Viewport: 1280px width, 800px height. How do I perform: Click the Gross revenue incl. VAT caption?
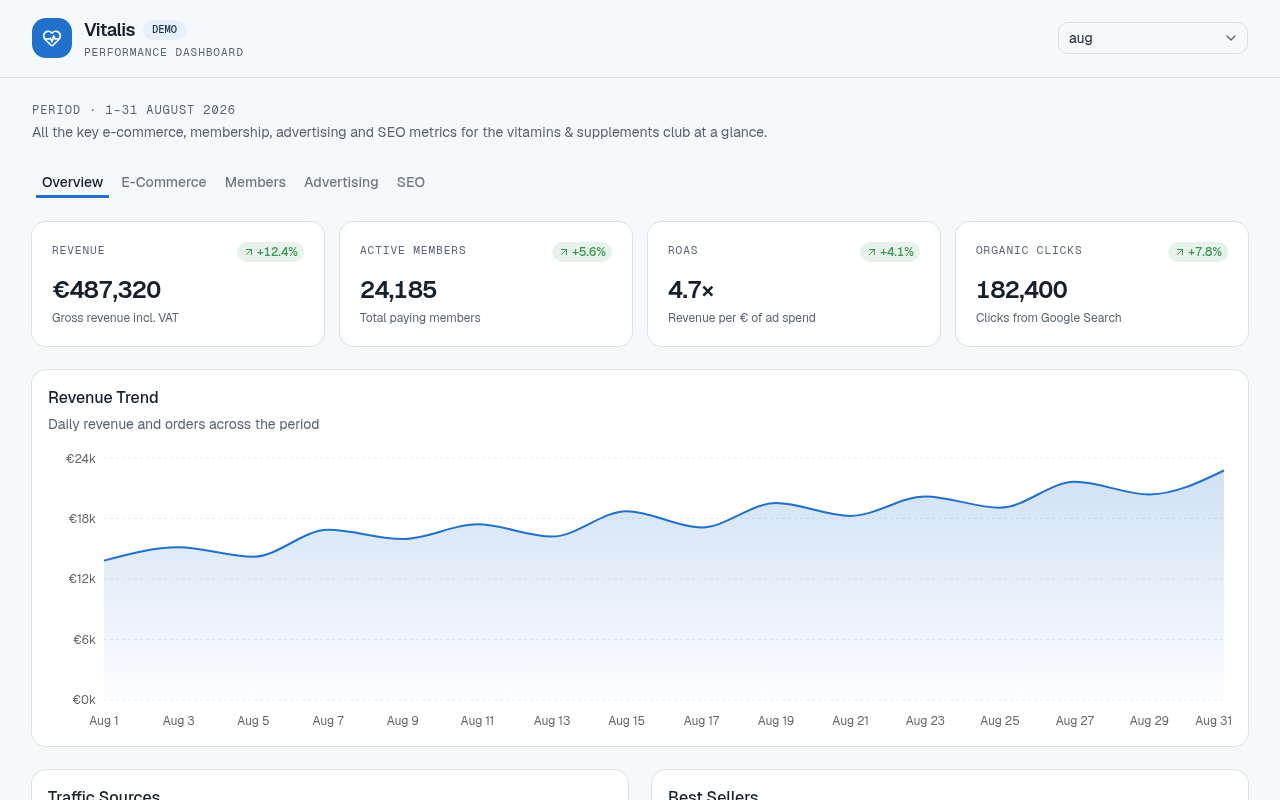[115, 318]
